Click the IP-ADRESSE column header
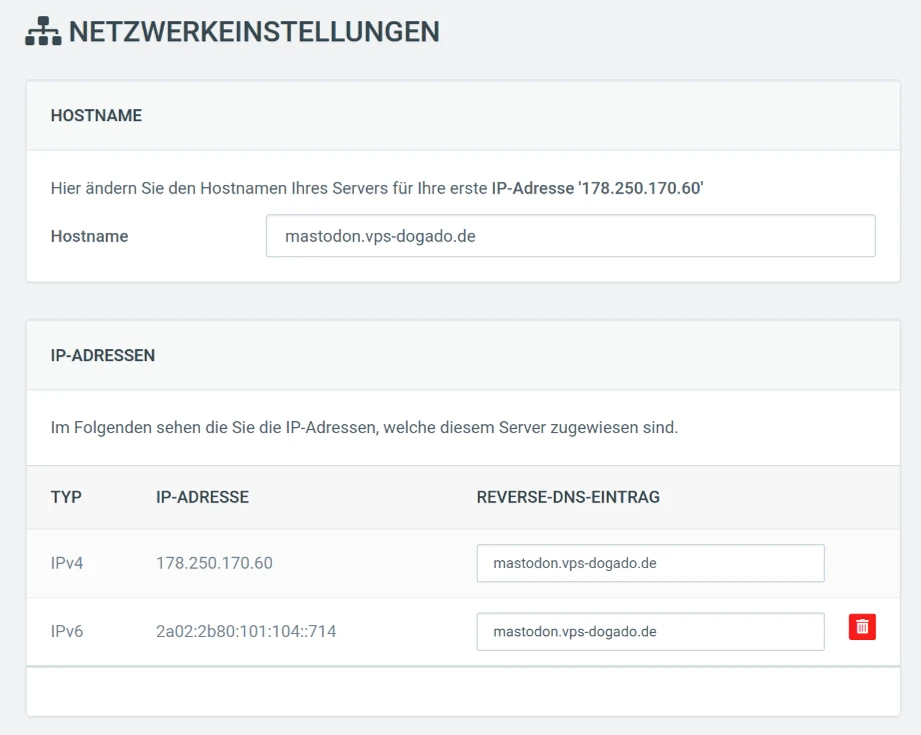 click(202, 497)
